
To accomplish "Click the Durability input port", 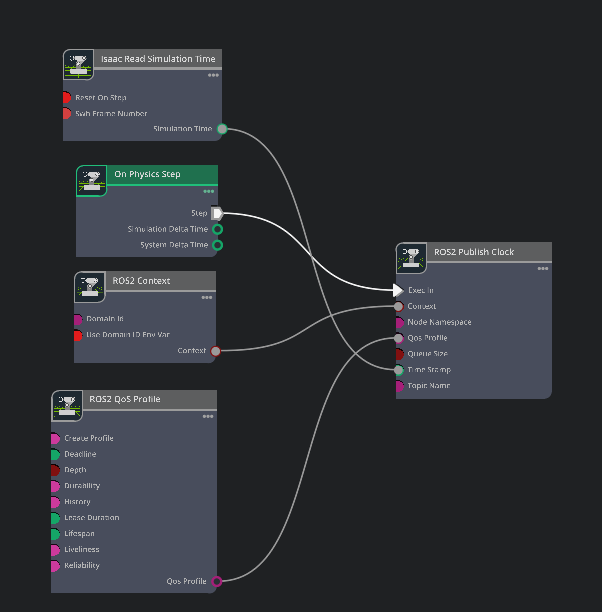I will coord(55,486).
